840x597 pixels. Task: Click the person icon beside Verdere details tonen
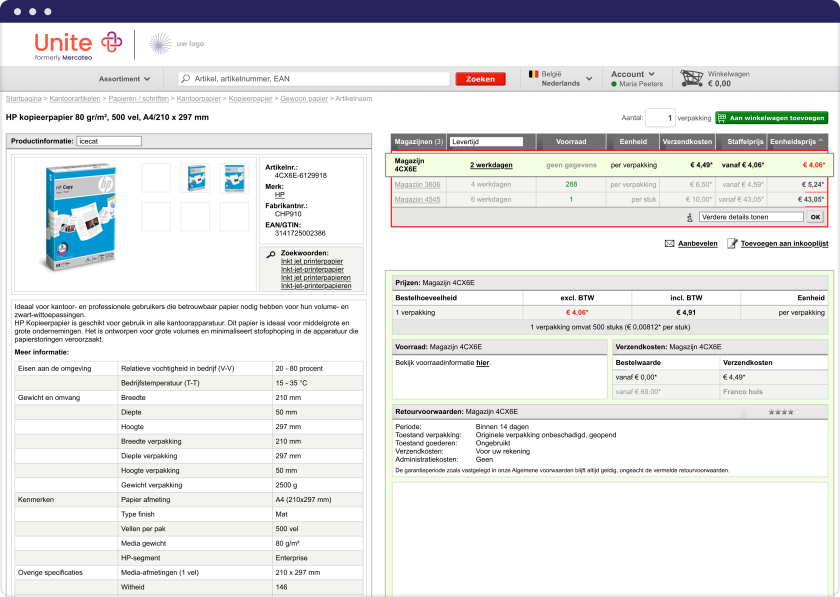(689, 217)
